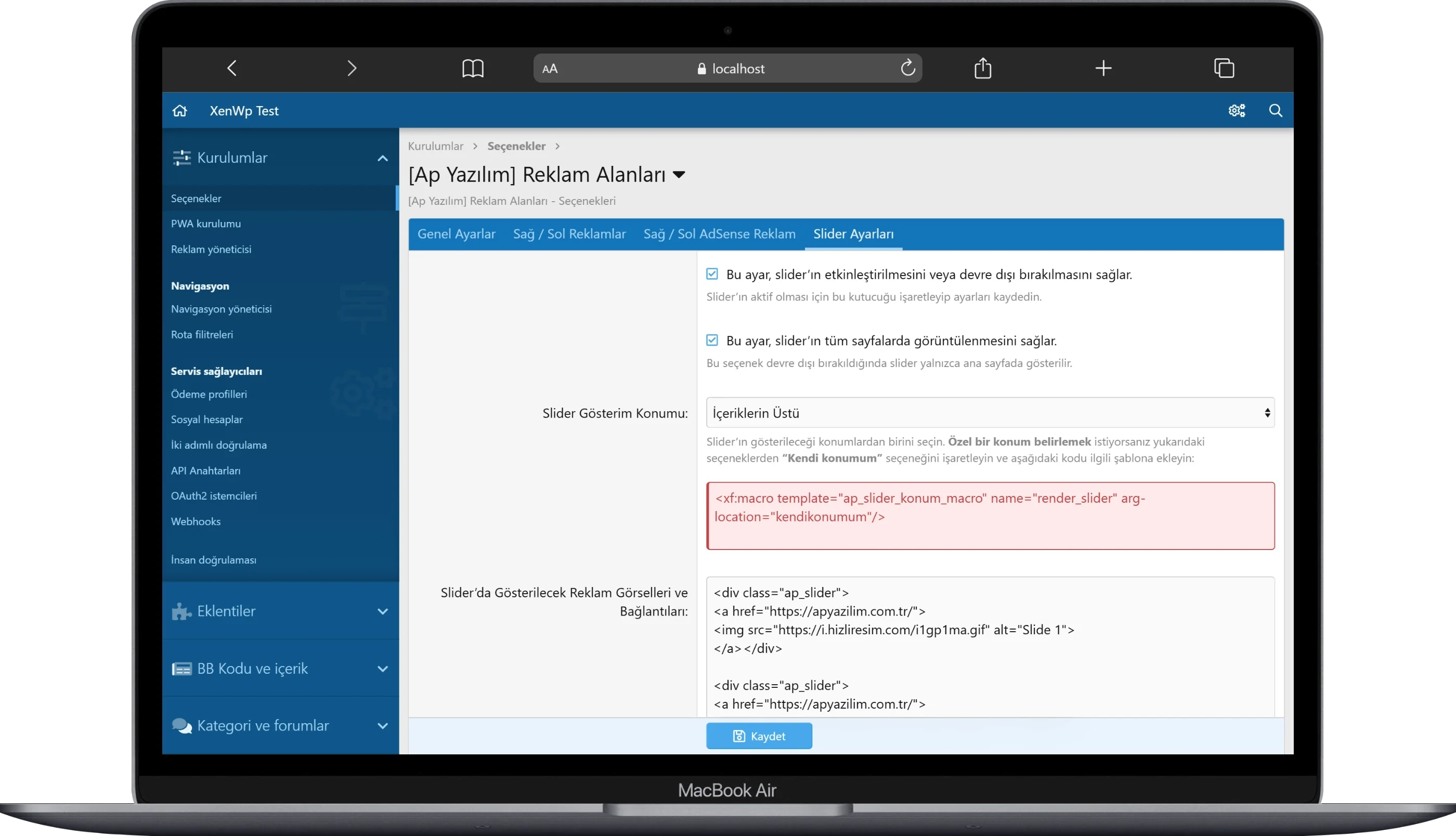Screen dimensions: 1456x836
Task: Switch to Genel Ayarlar tab
Action: (x=456, y=234)
